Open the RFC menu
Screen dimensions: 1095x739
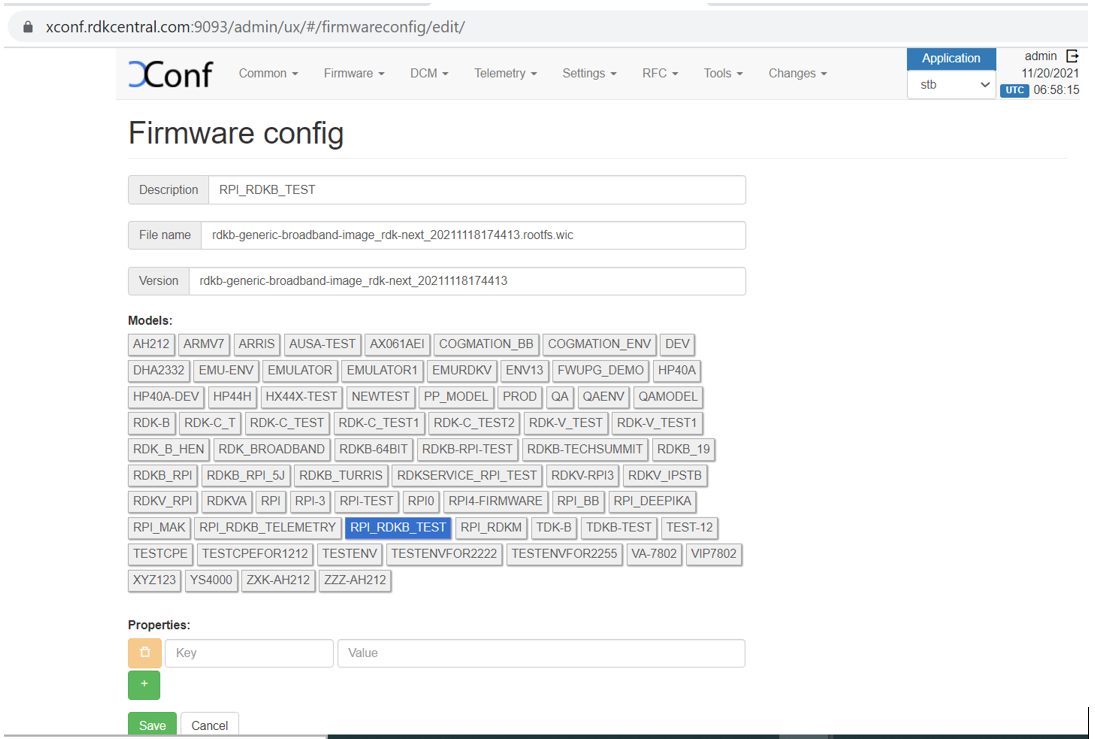point(660,74)
